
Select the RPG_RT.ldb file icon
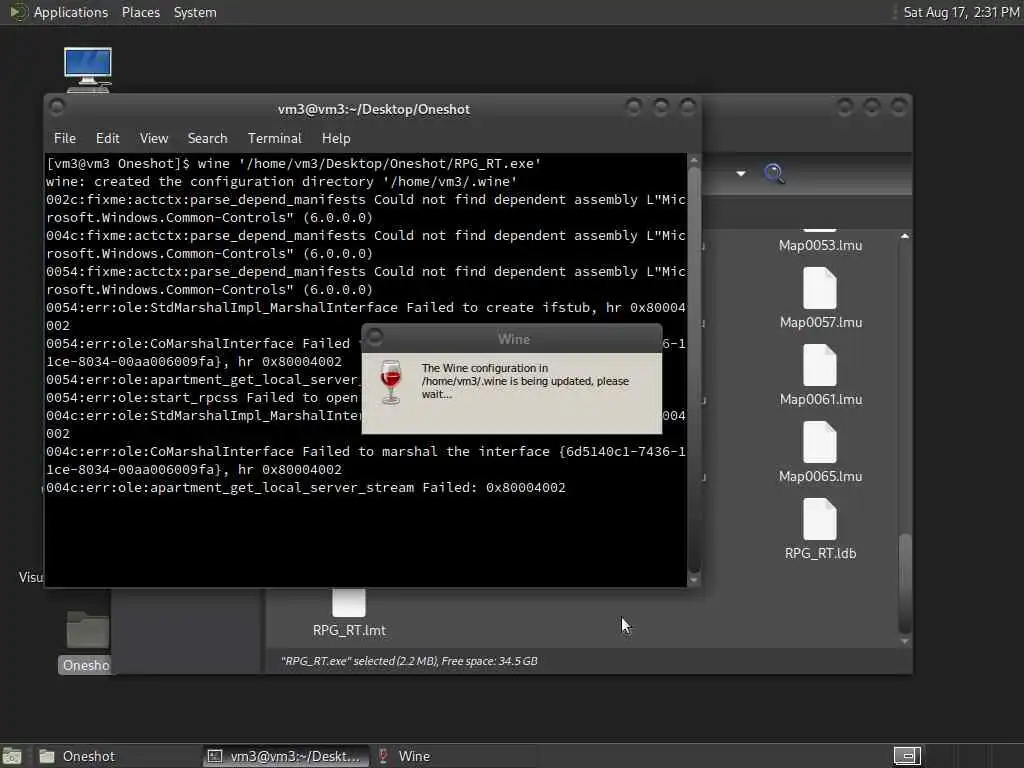pyautogui.click(x=820, y=519)
